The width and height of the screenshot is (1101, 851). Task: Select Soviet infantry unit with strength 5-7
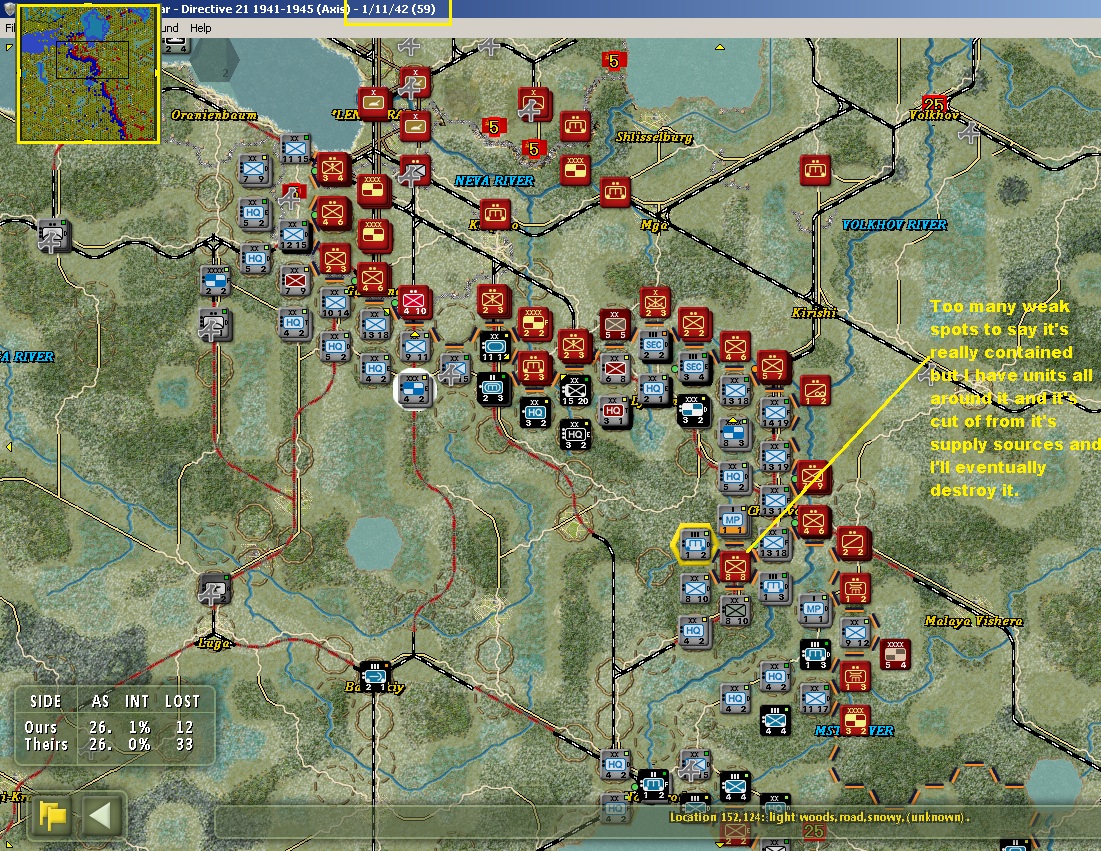772,367
